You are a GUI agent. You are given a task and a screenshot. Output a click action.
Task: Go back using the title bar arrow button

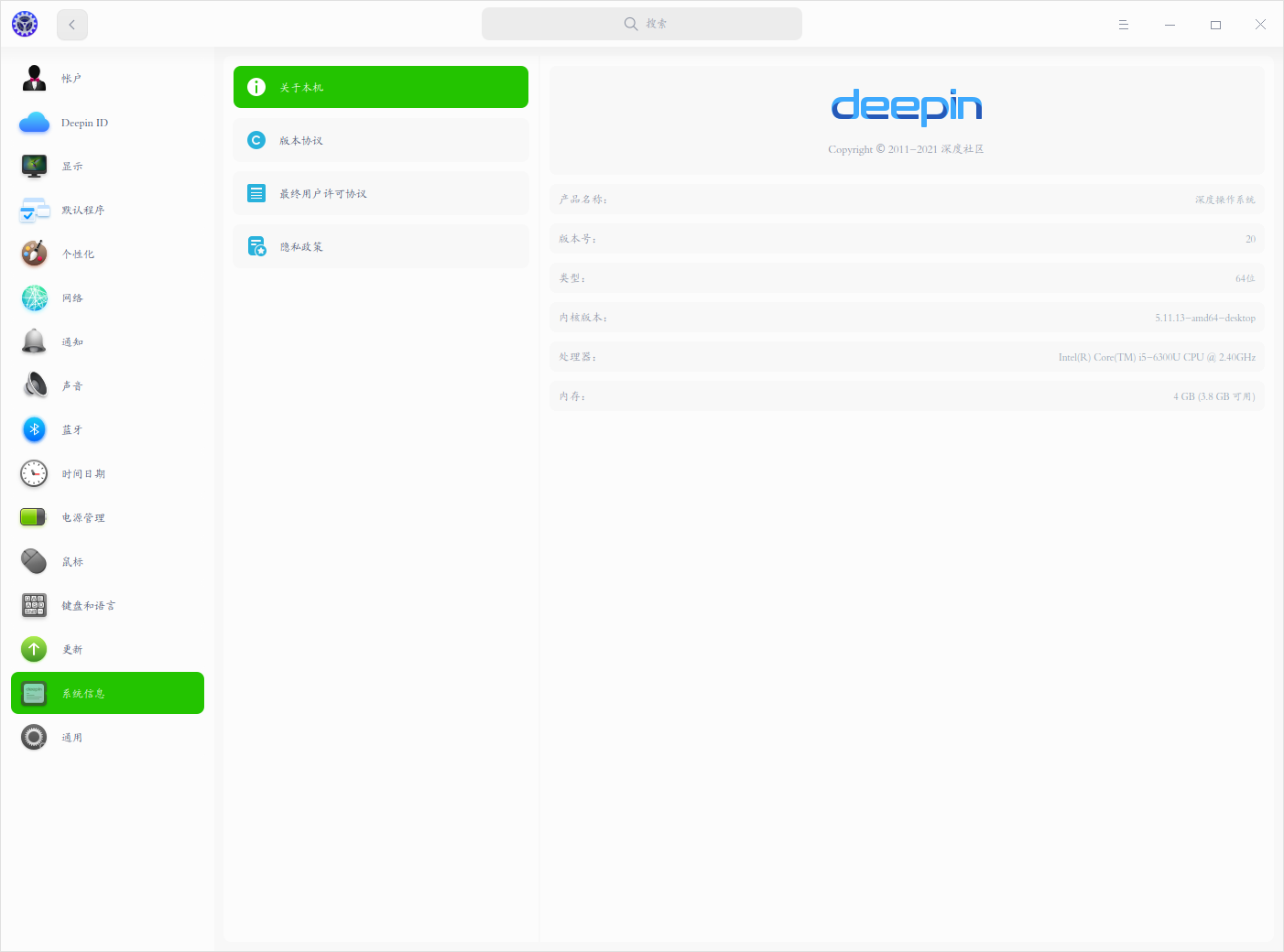click(x=72, y=25)
